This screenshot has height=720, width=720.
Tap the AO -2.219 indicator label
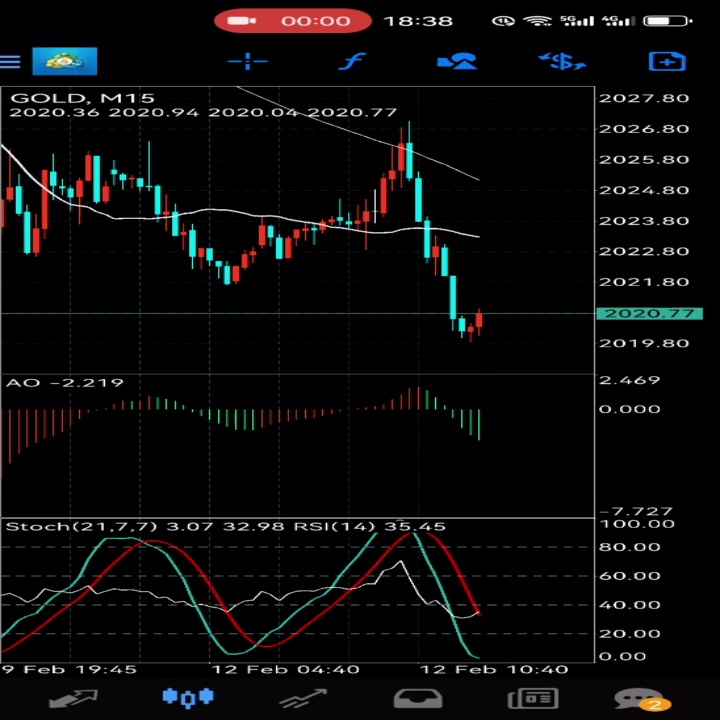click(x=65, y=382)
